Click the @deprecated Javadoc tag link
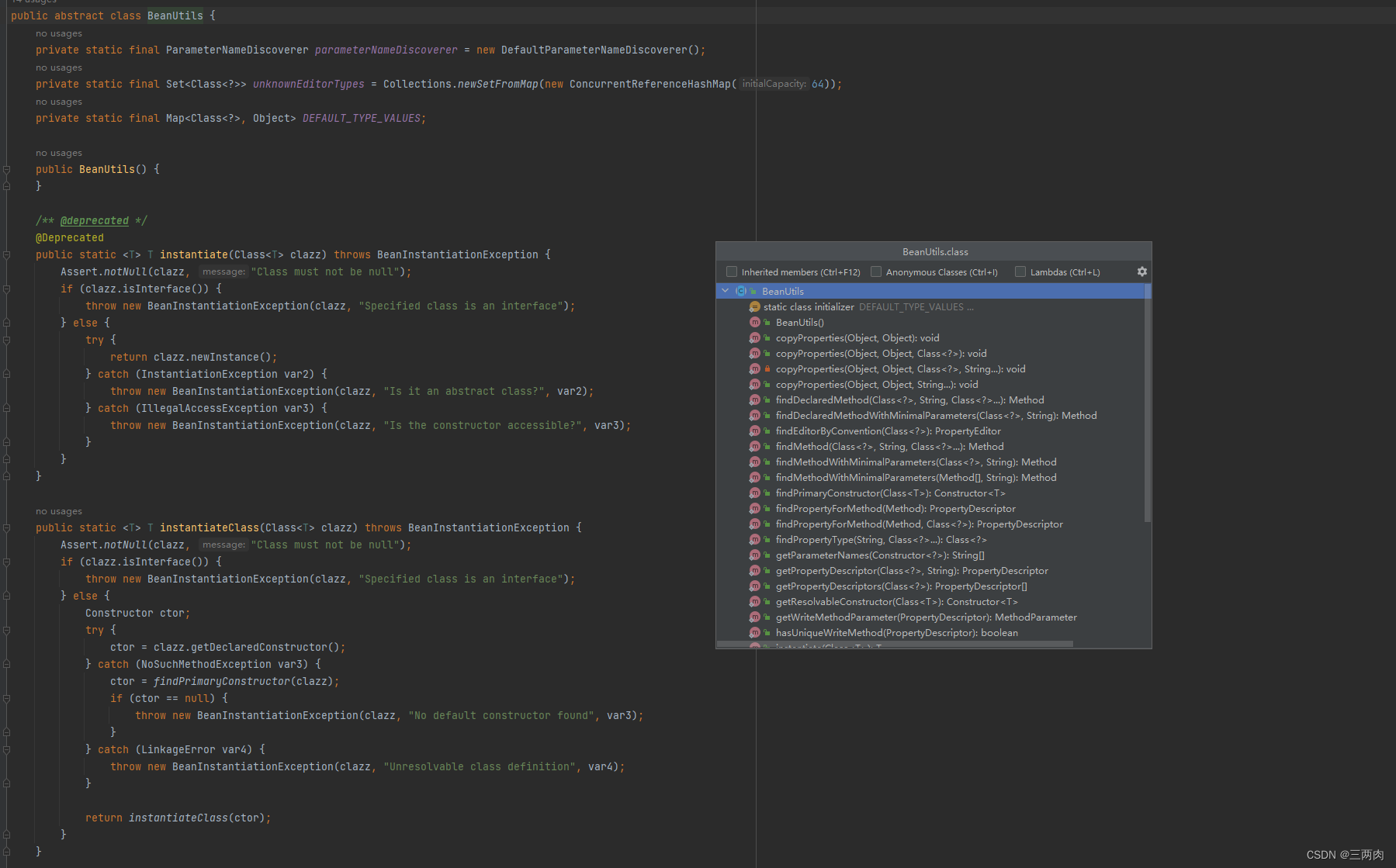Viewport: 1396px width, 868px height. (95, 220)
